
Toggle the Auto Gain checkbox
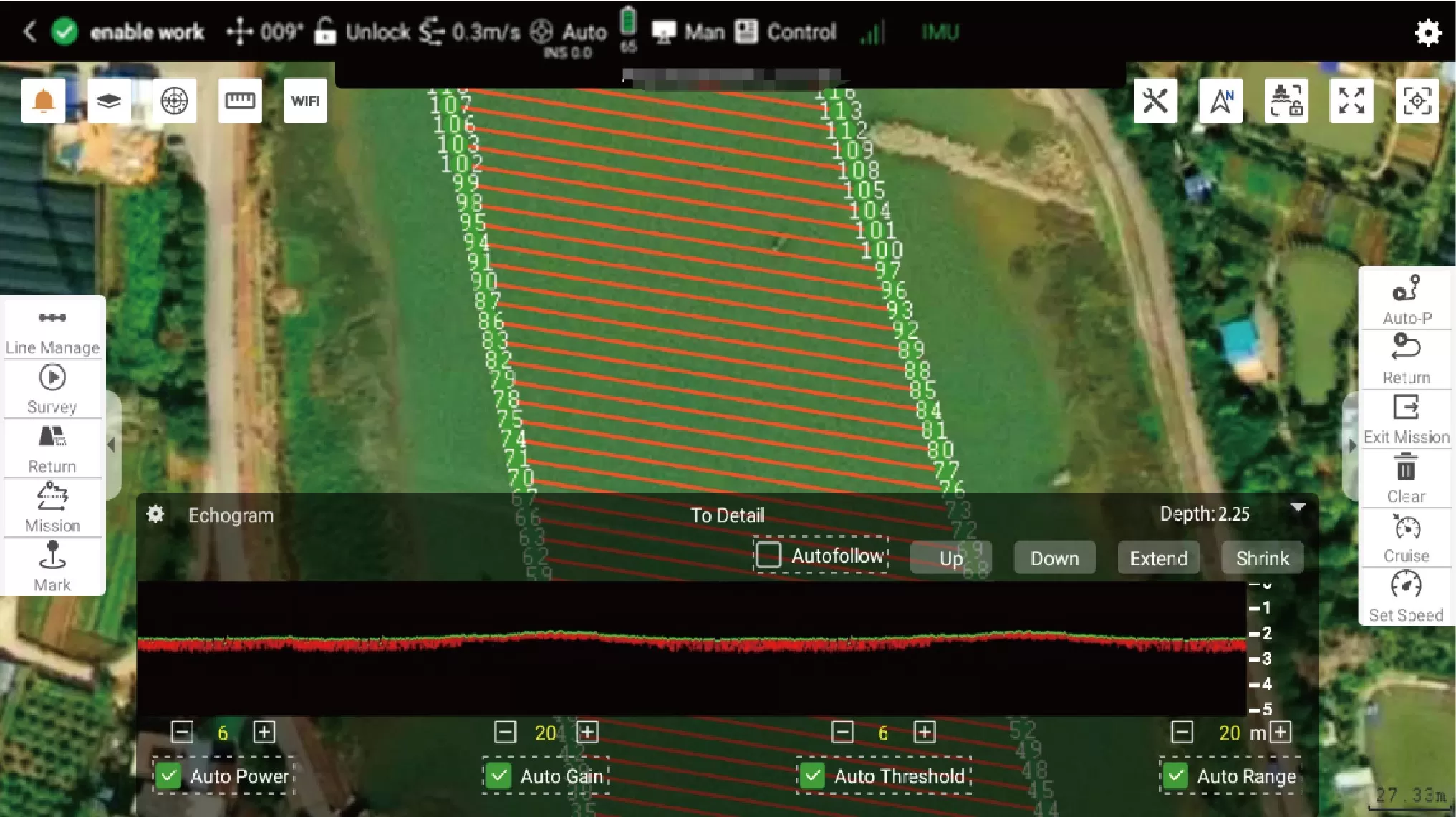(498, 775)
